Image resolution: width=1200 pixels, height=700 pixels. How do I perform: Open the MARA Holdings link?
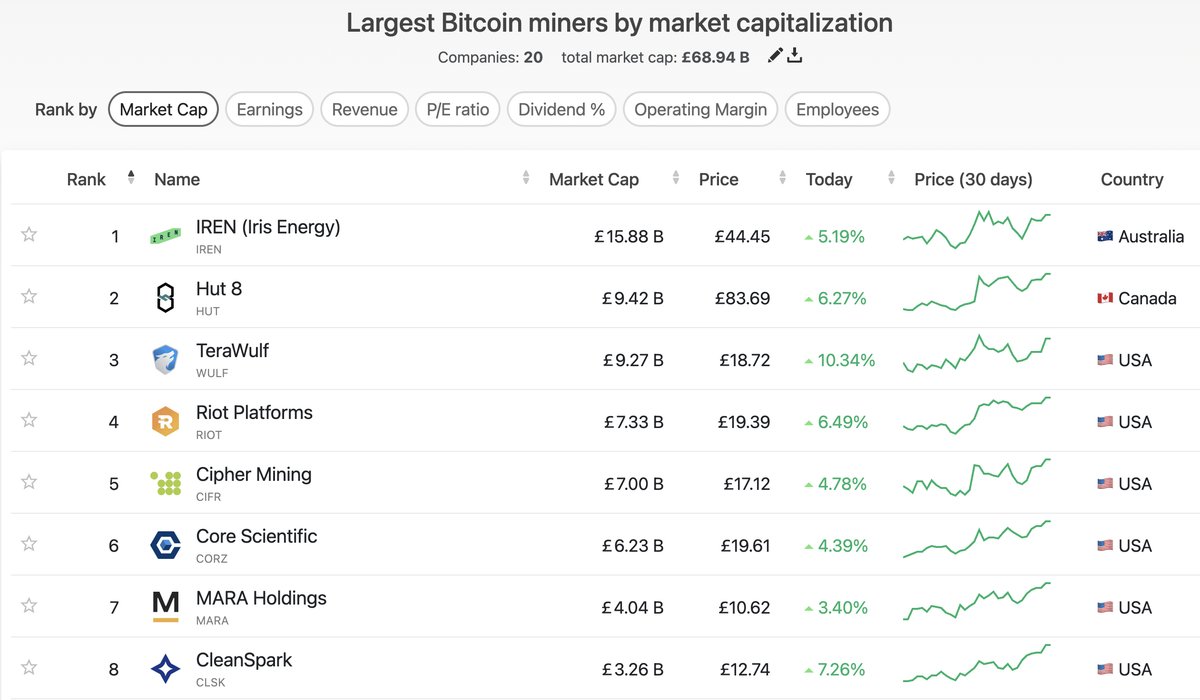coord(261,598)
